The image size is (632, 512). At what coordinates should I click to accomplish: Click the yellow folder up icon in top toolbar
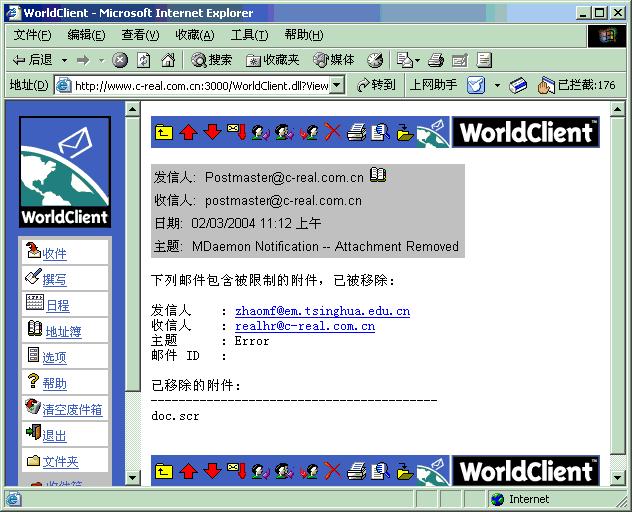coord(164,132)
